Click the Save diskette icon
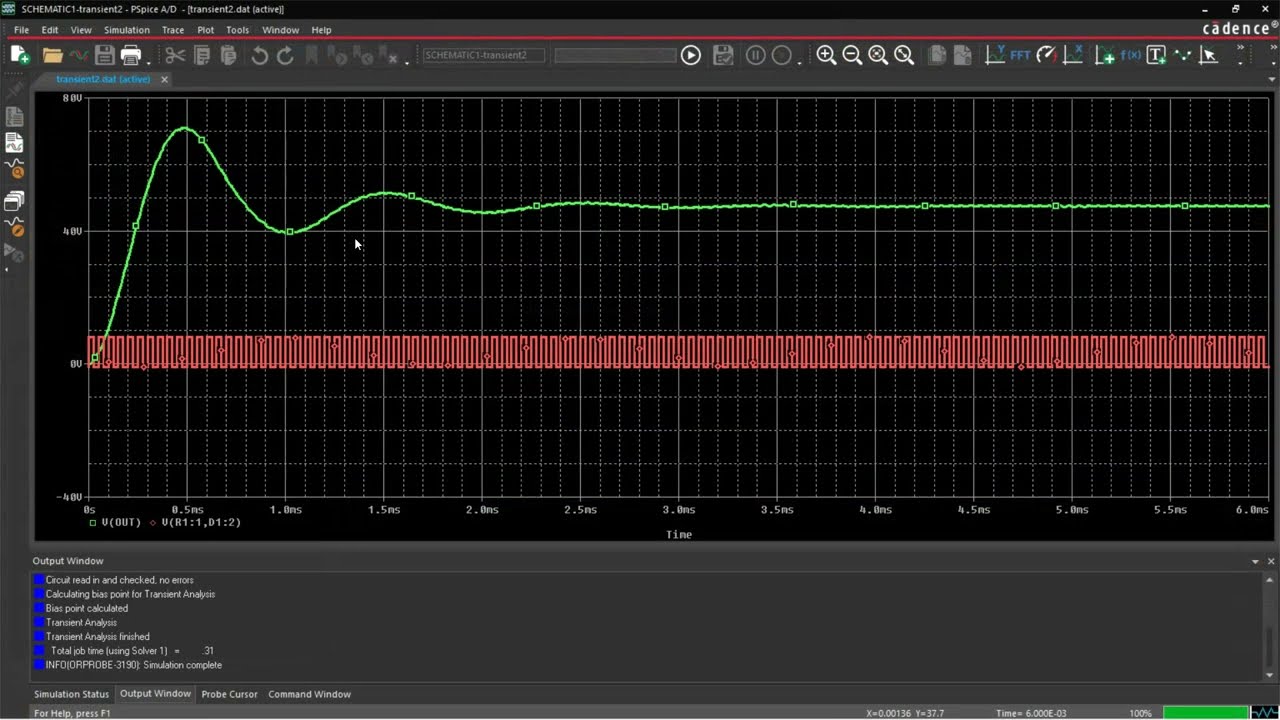This screenshot has height=720, width=1280. point(104,55)
